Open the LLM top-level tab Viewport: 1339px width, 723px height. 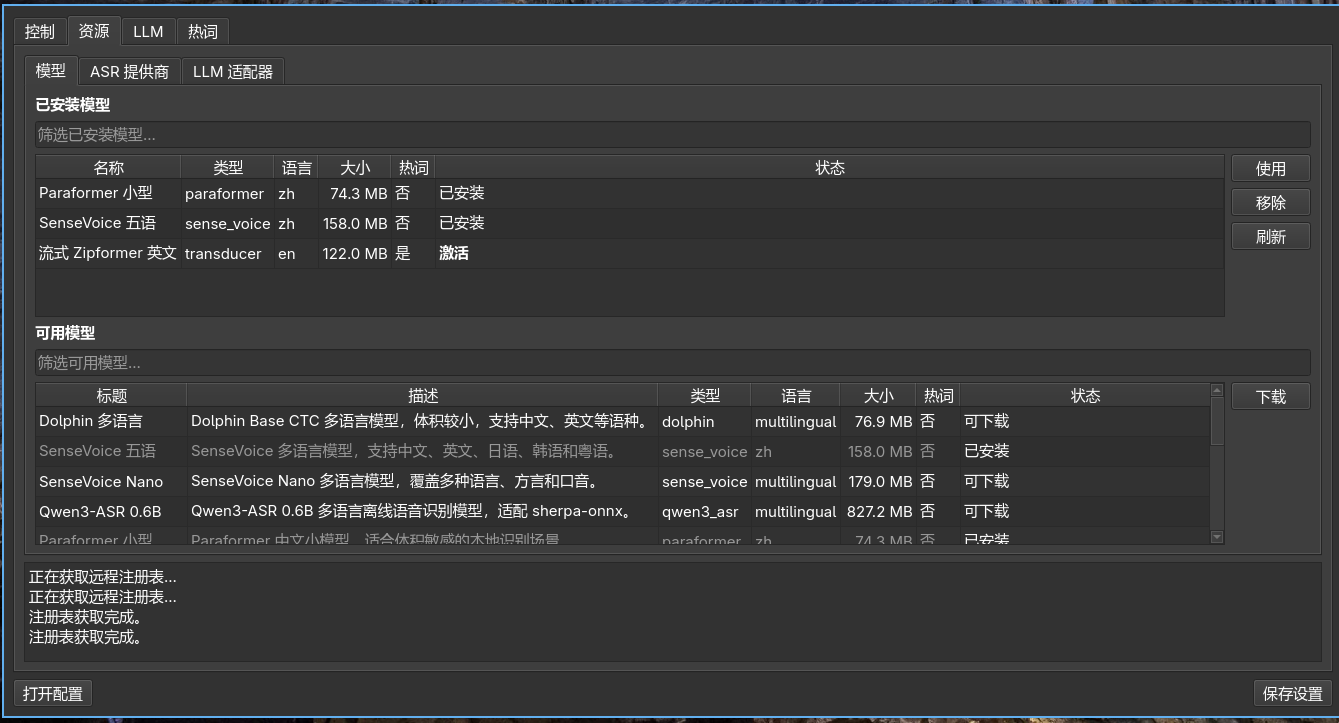(x=148, y=32)
